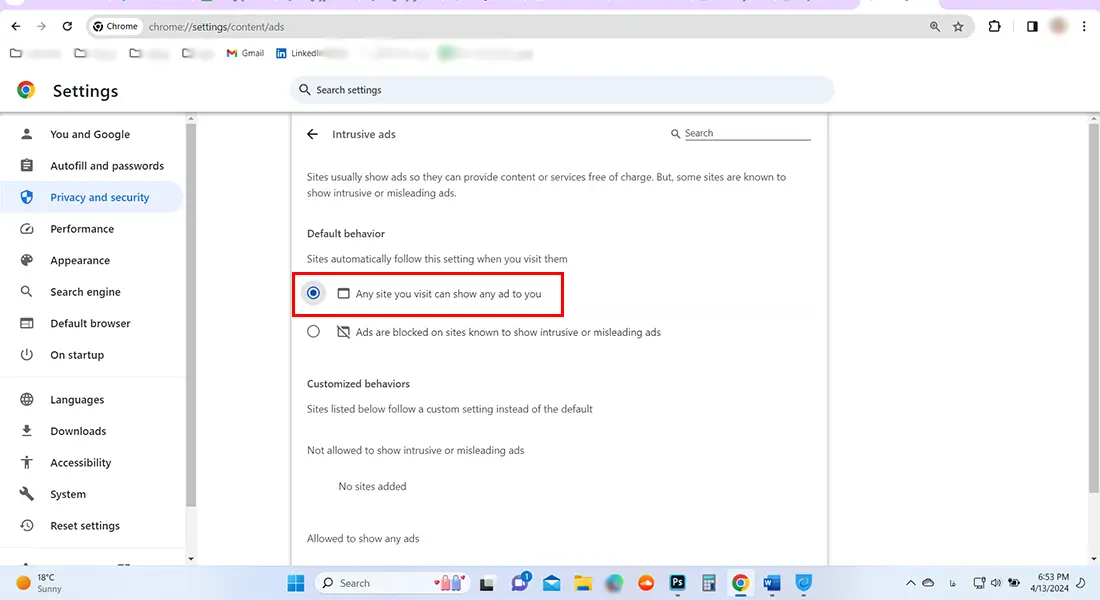Click the back arrow beside Intrusive ads
Screen dimensions: 1100x600
[313, 134]
